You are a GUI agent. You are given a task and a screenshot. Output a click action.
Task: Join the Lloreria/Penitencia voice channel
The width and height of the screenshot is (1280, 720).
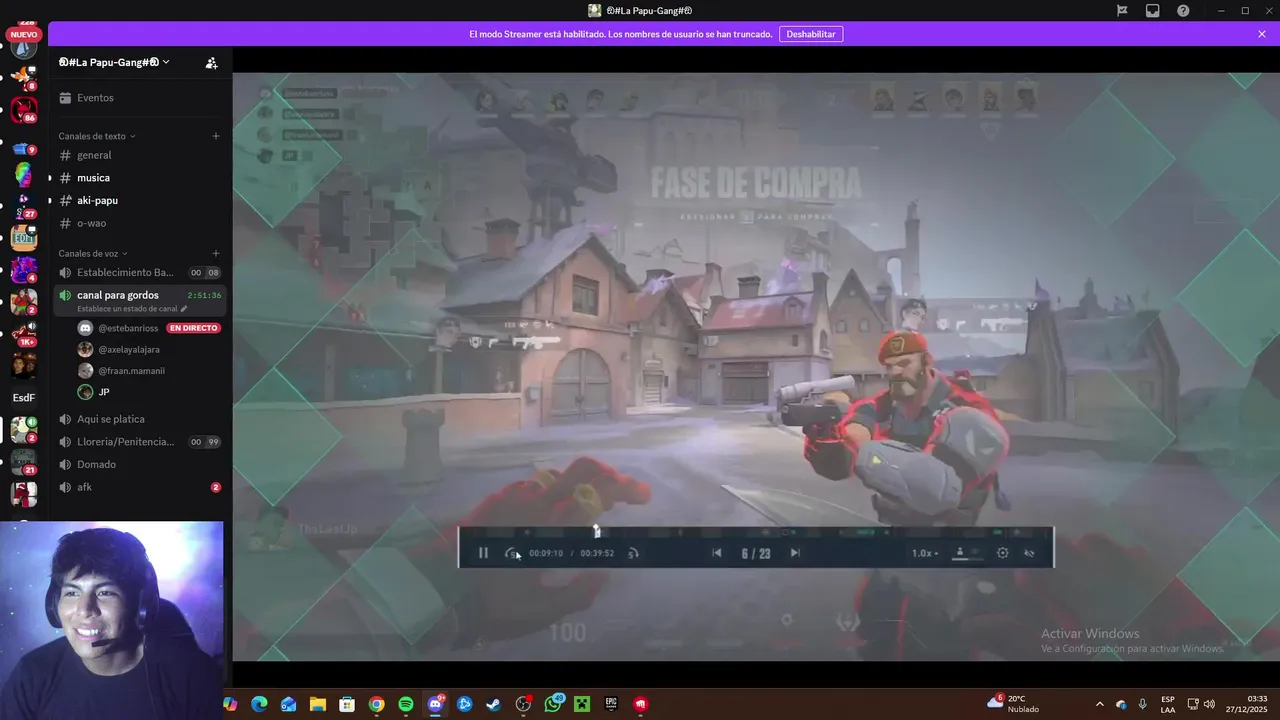click(140, 442)
